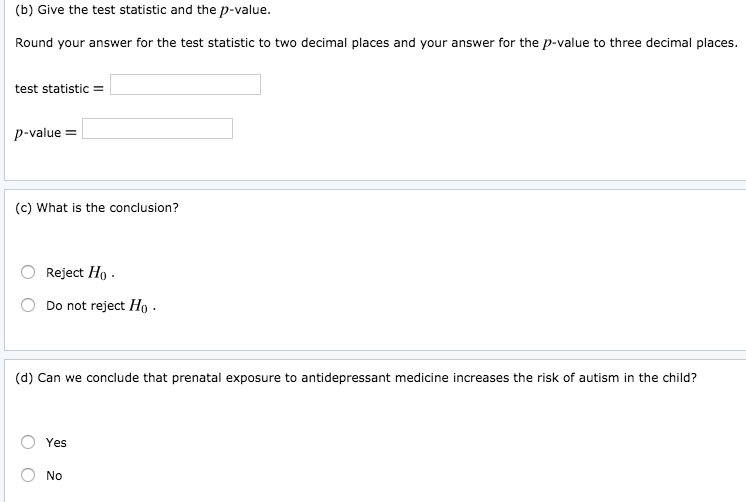This screenshot has width=746, height=502.
Task: Click the 'No' answer label
Action: [x=54, y=476]
